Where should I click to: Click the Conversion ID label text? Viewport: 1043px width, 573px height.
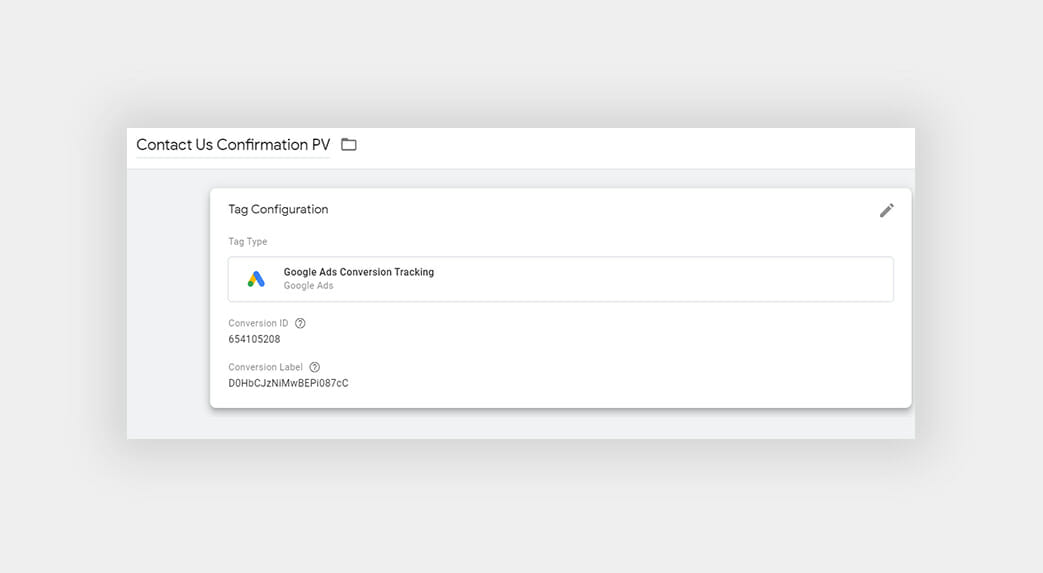coord(258,323)
